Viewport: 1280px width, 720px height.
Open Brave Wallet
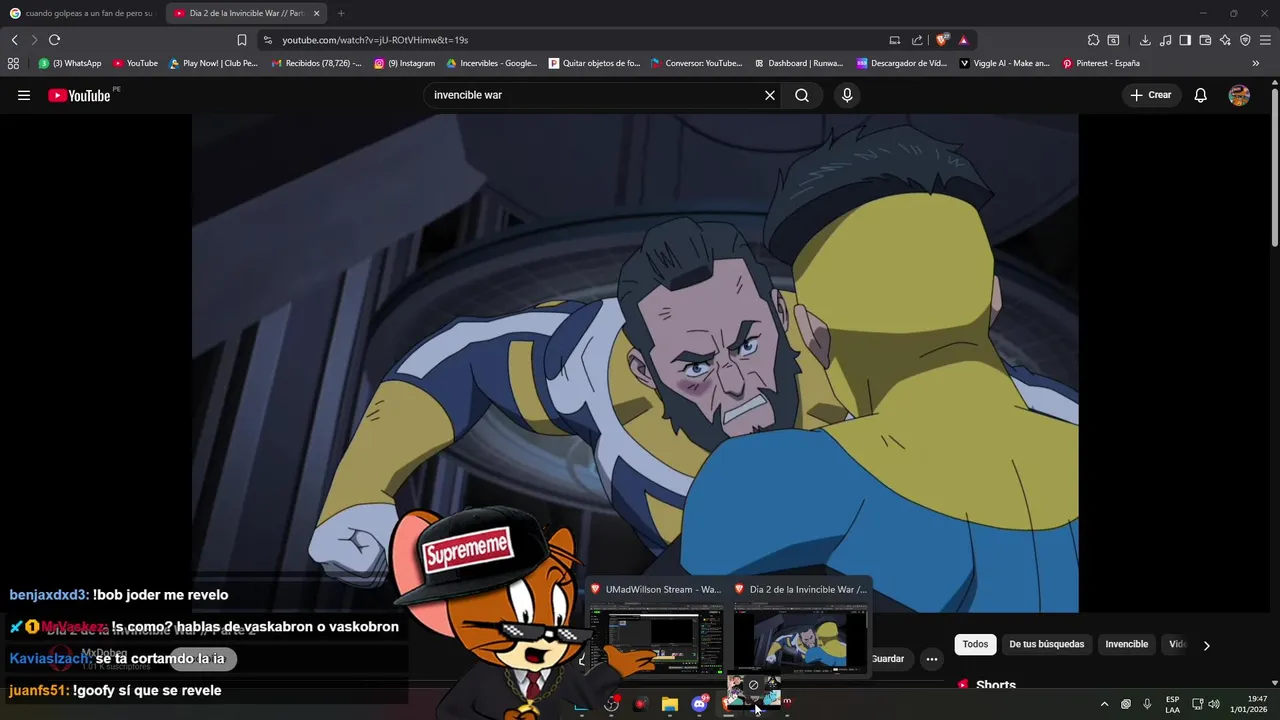click(1205, 40)
